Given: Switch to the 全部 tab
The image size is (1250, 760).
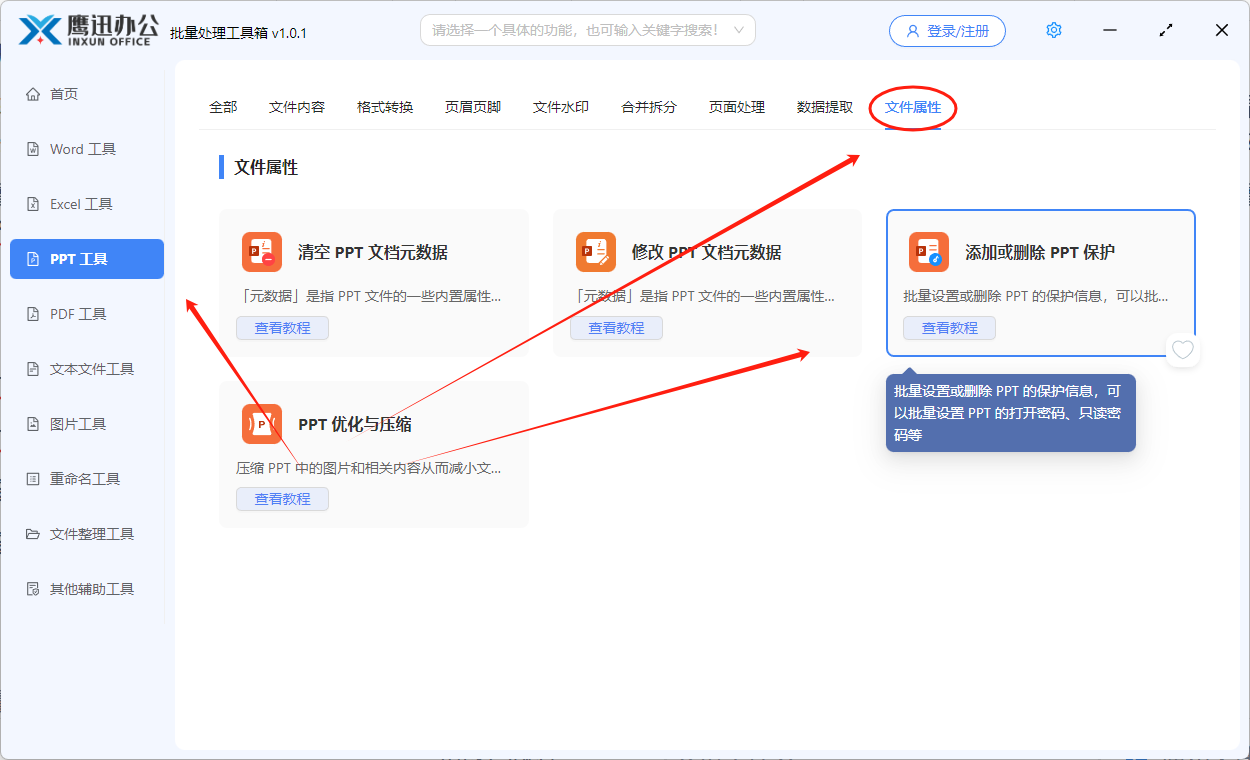Looking at the screenshot, I should point(223,107).
